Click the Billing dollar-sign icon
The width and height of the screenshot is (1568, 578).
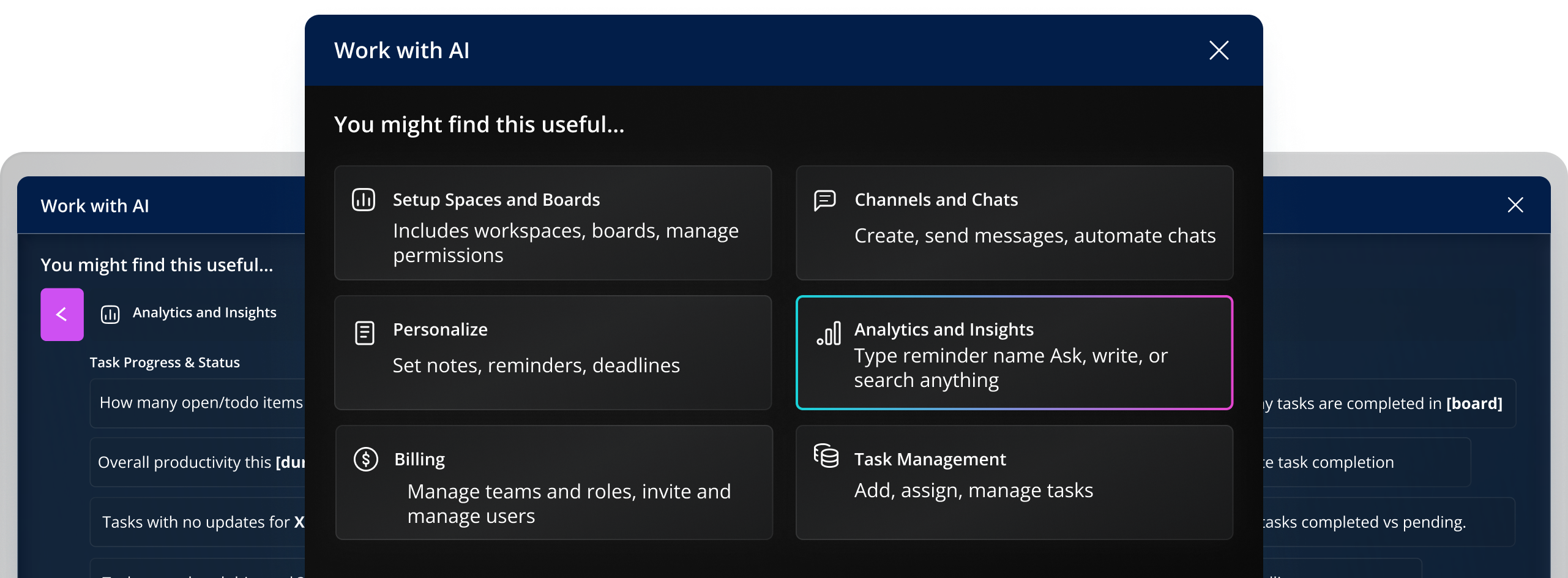(365, 459)
